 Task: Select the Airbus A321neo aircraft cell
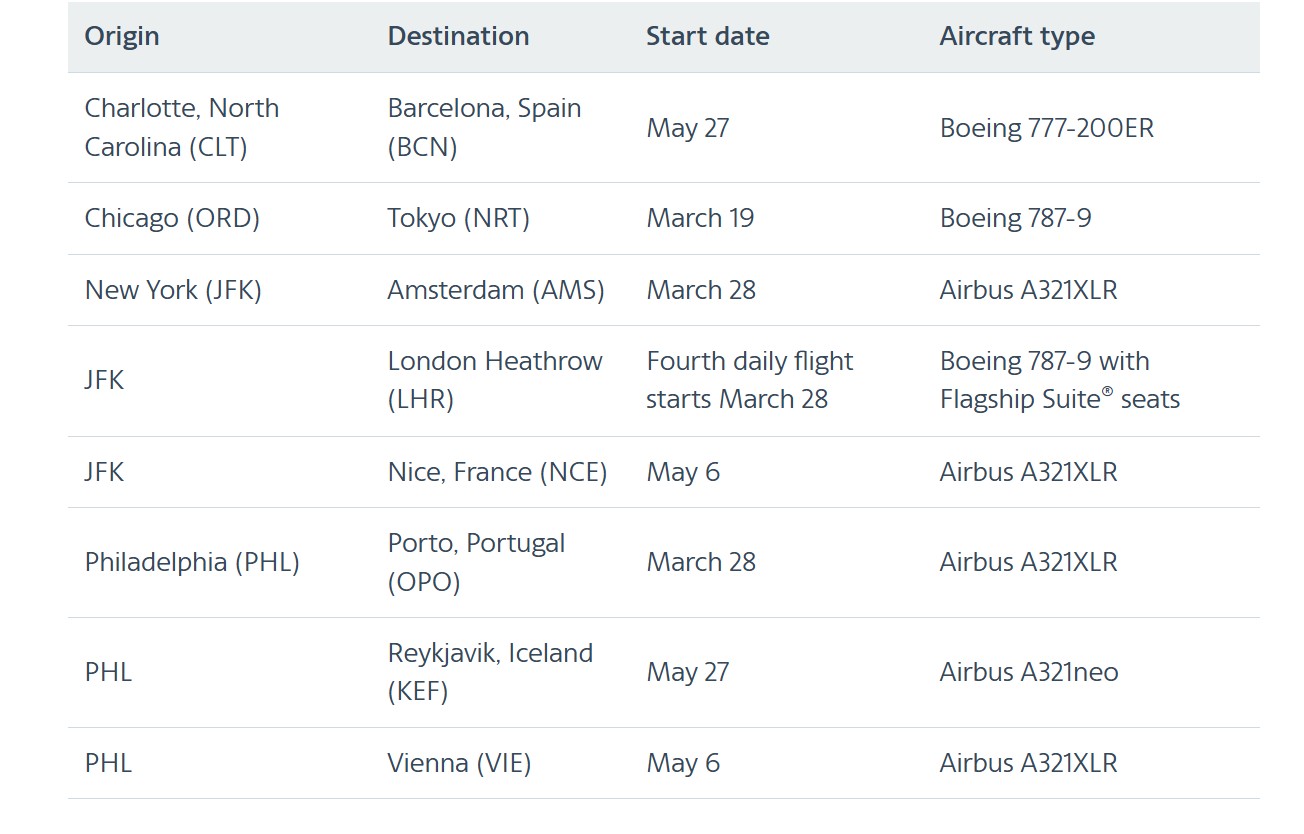[x=1029, y=672]
